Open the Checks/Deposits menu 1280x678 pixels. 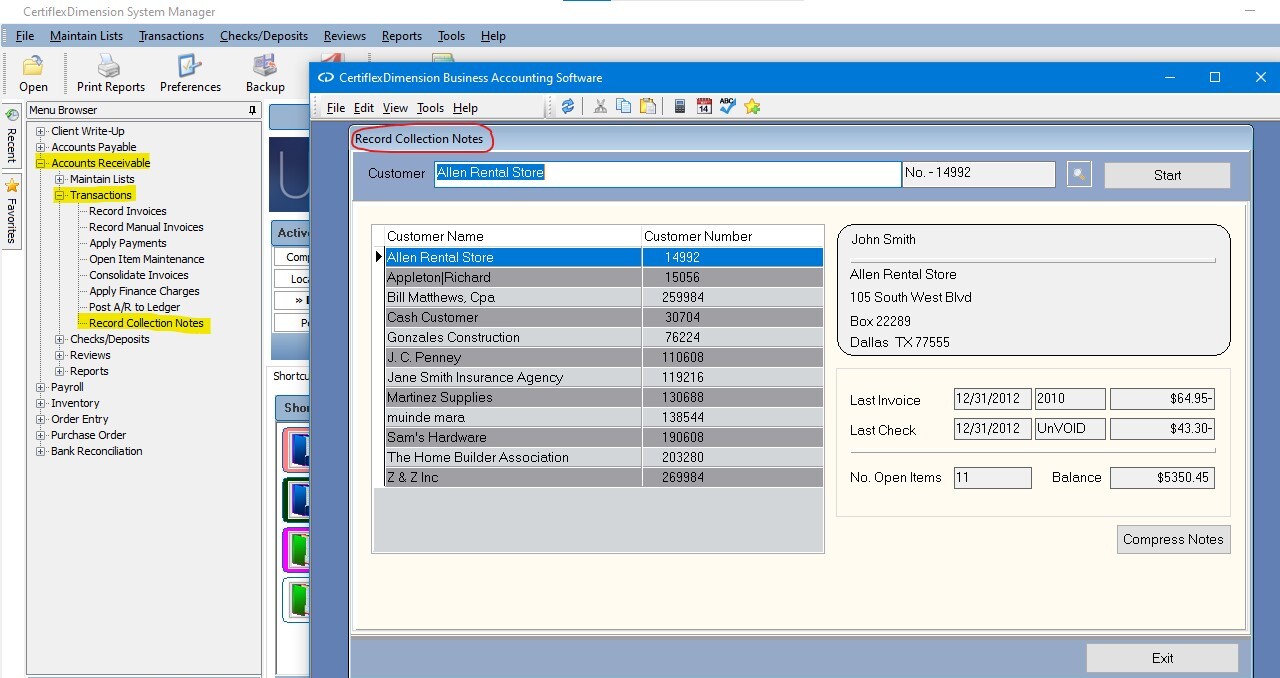[264, 36]
